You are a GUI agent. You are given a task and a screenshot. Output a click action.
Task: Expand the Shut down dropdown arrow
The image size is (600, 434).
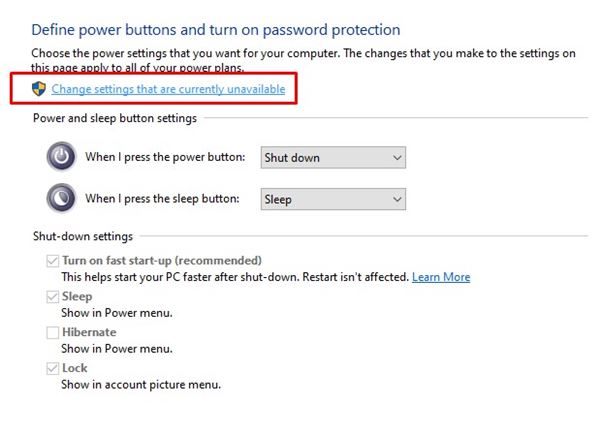(397, 157)
